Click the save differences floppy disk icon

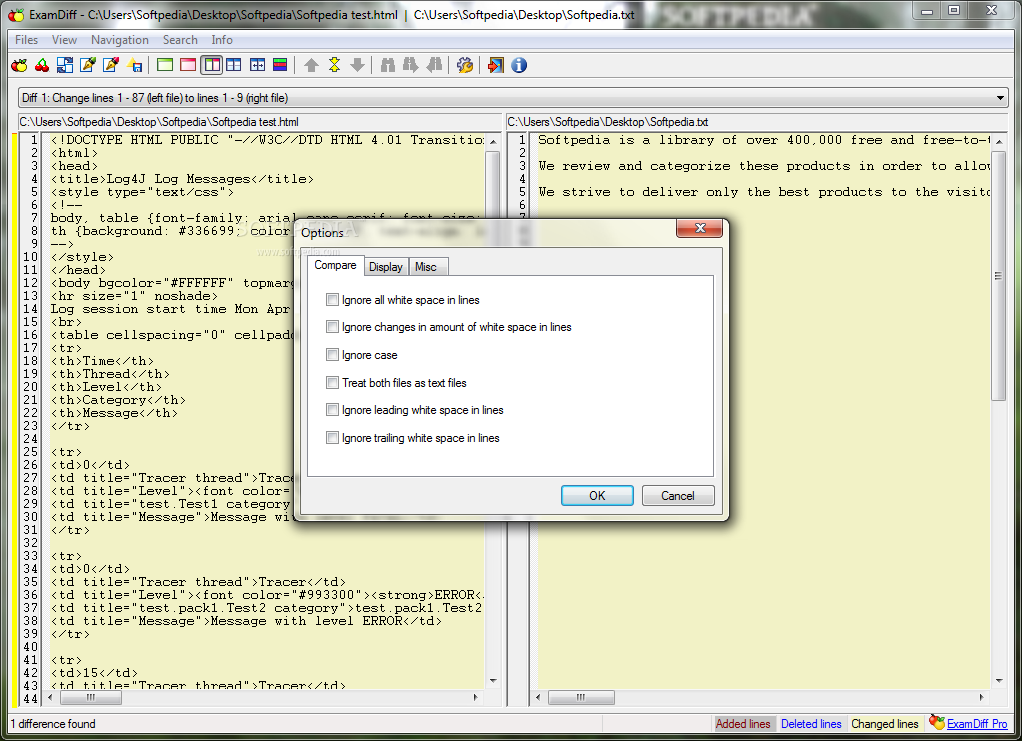(135, 65)
